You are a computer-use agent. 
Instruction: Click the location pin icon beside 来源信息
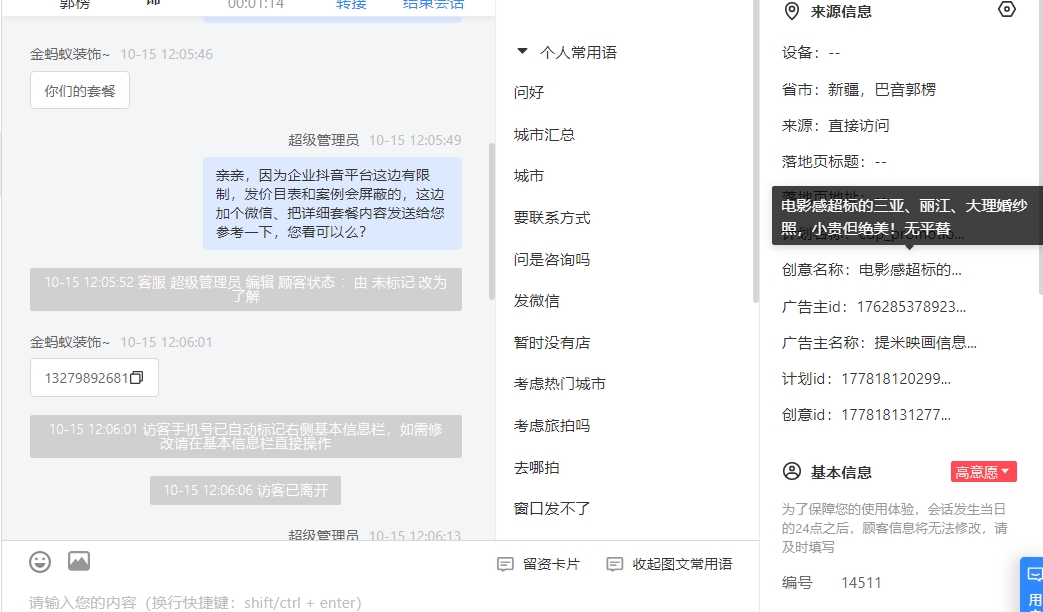(x=792, y=11)
